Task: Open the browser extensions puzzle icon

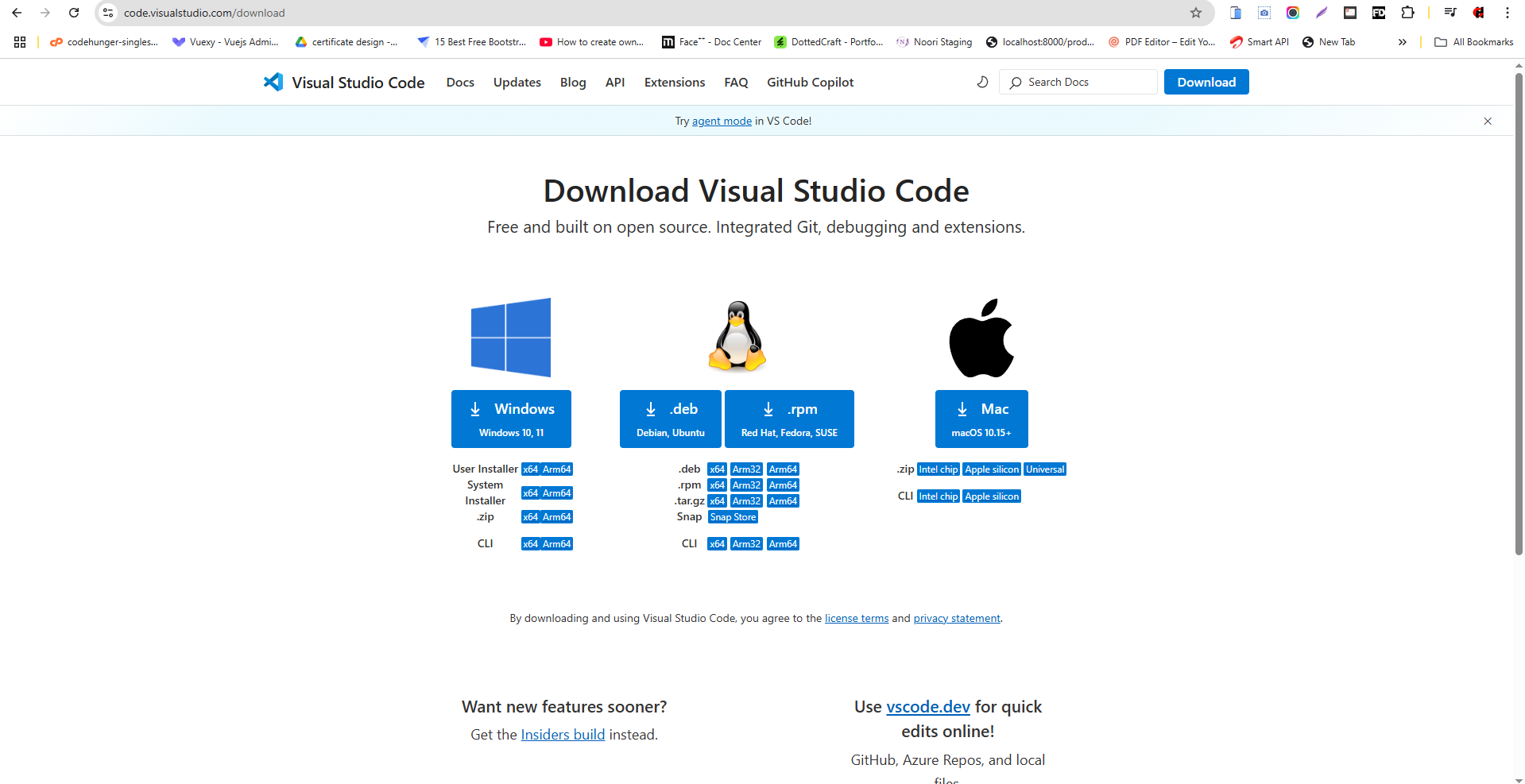Action: pyautogui.click(x=1407, y=13)
